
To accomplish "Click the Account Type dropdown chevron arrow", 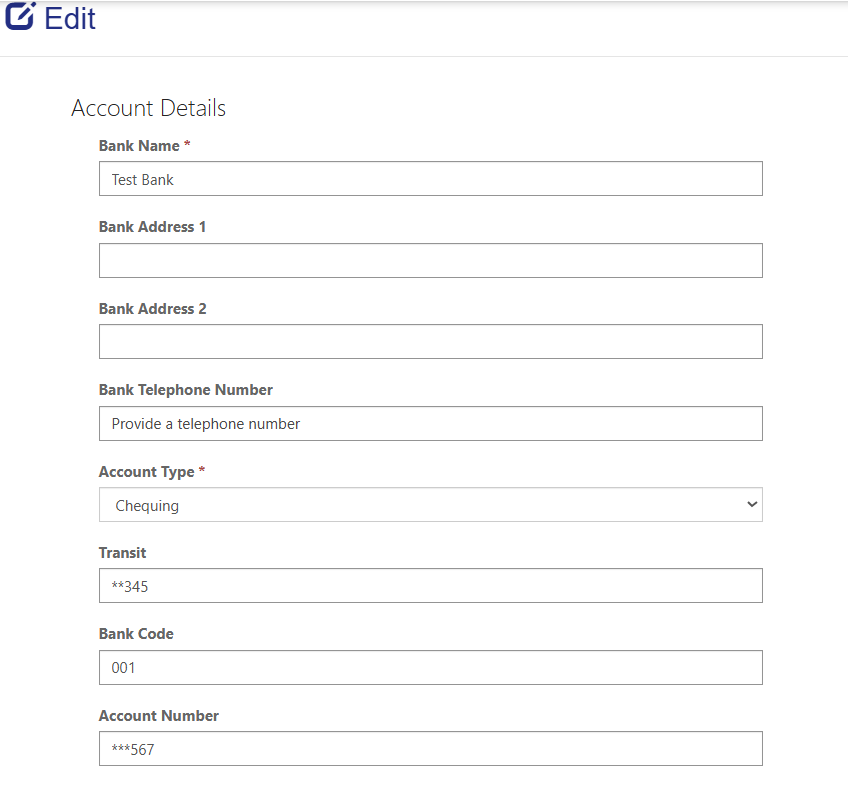I will pos(752,505).
